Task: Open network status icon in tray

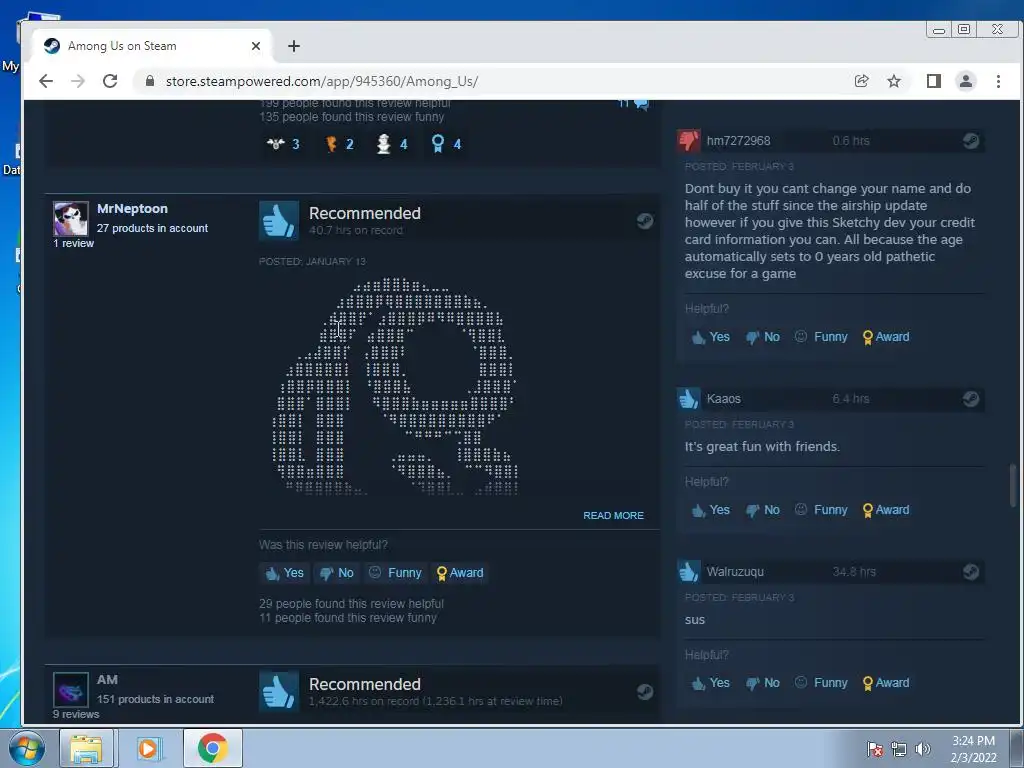Action: coord(899,749)
